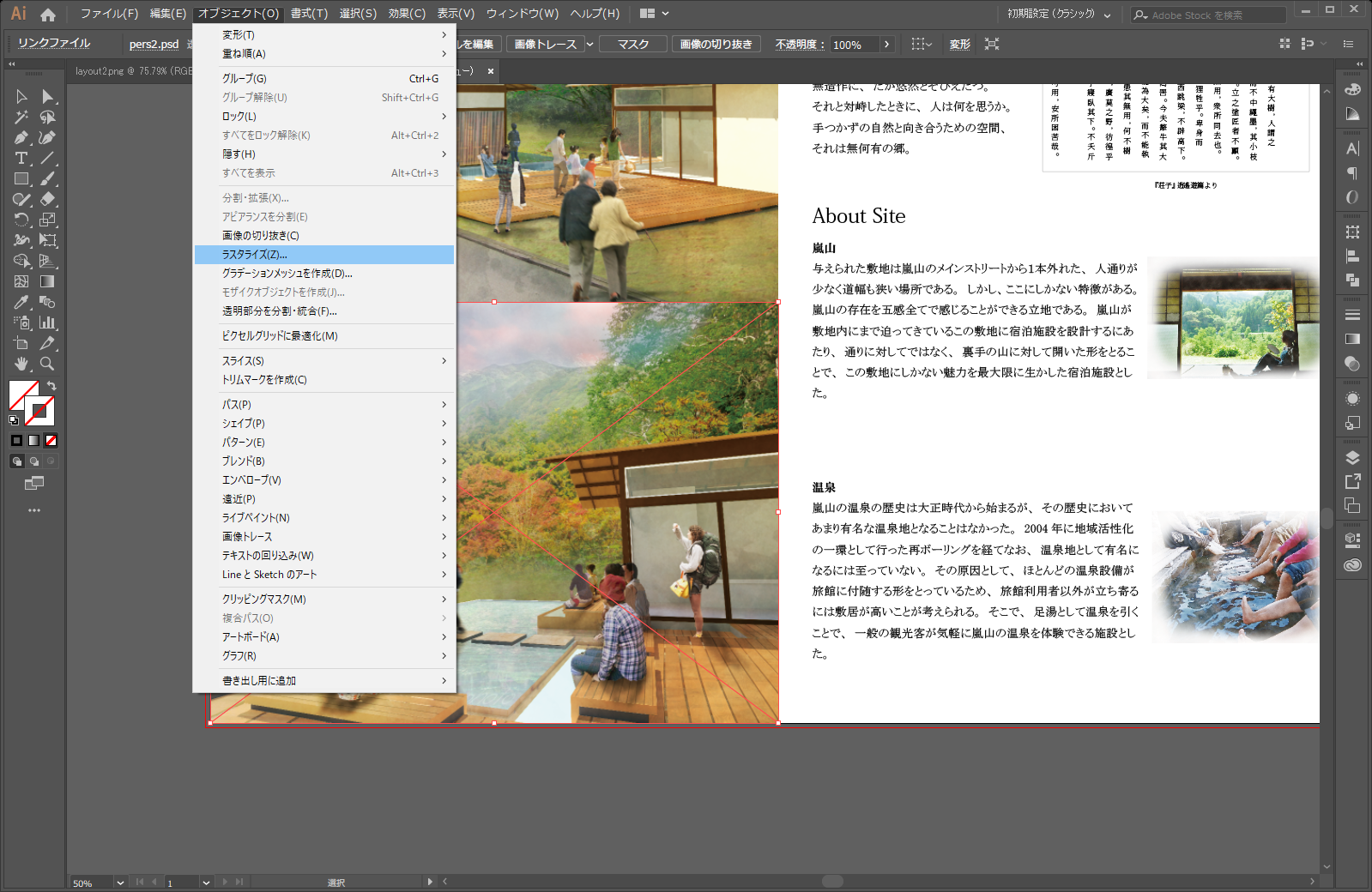The image size is (1372, 892).
Task: Expand the 変形(T) submenu
Action: coord(324,35)
